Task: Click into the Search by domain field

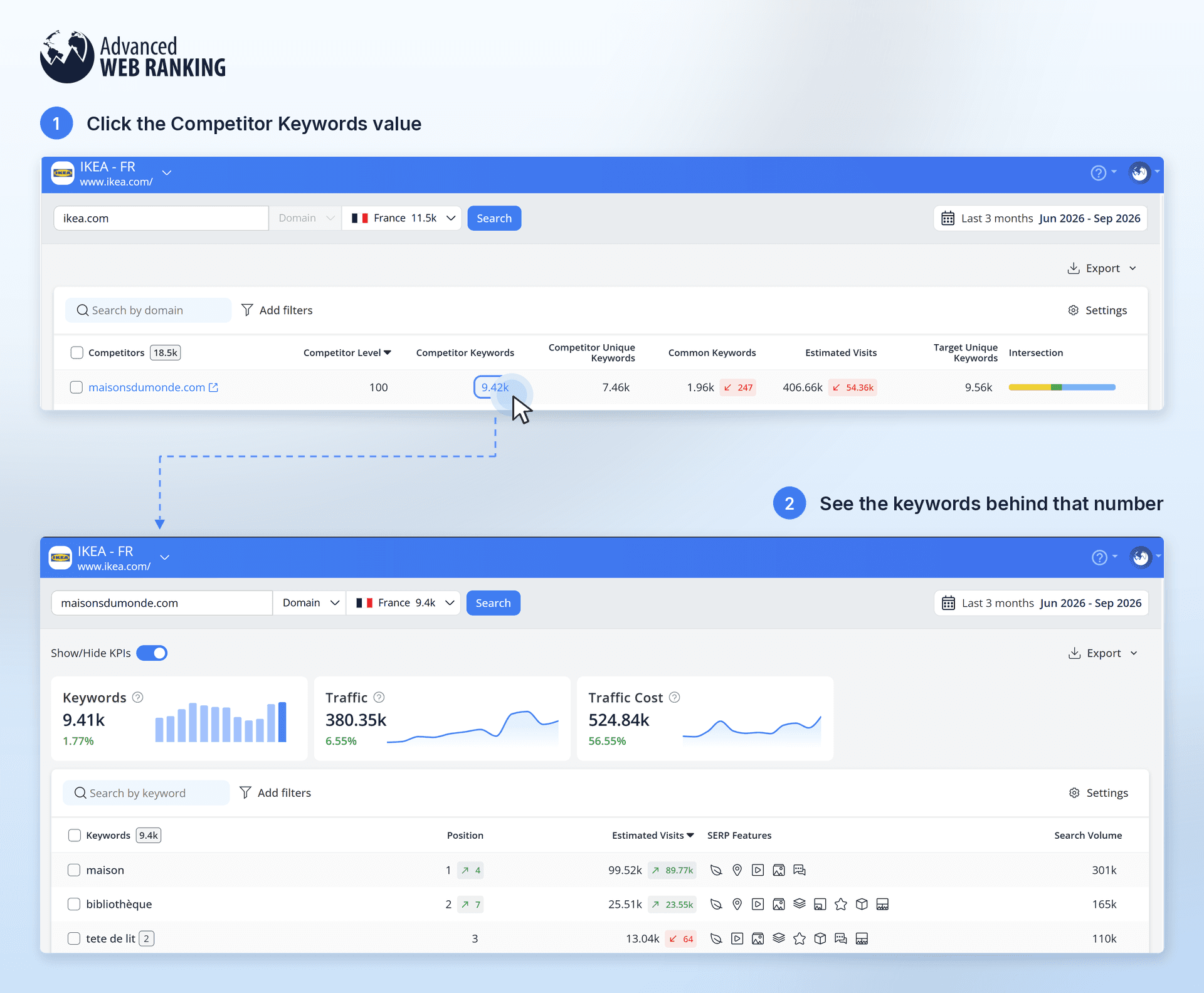Action: pyautogui.click(x=149, y=310)
